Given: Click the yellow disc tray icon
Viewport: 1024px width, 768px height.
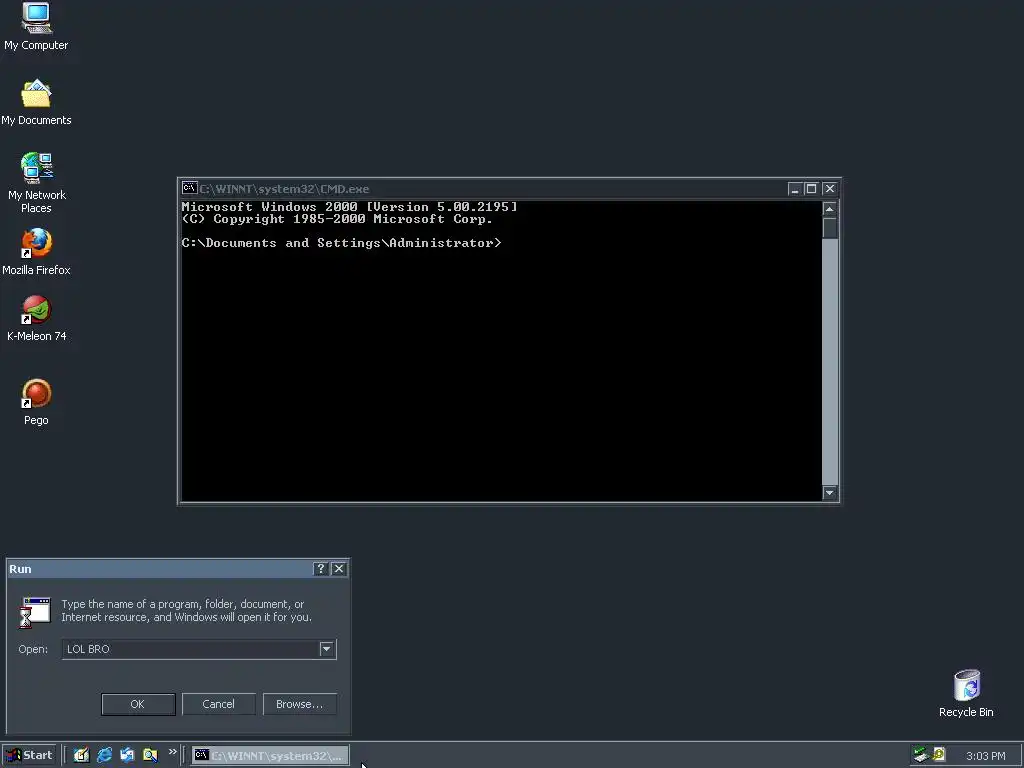Looking at the screenshot, I should [x=939, y=754].
